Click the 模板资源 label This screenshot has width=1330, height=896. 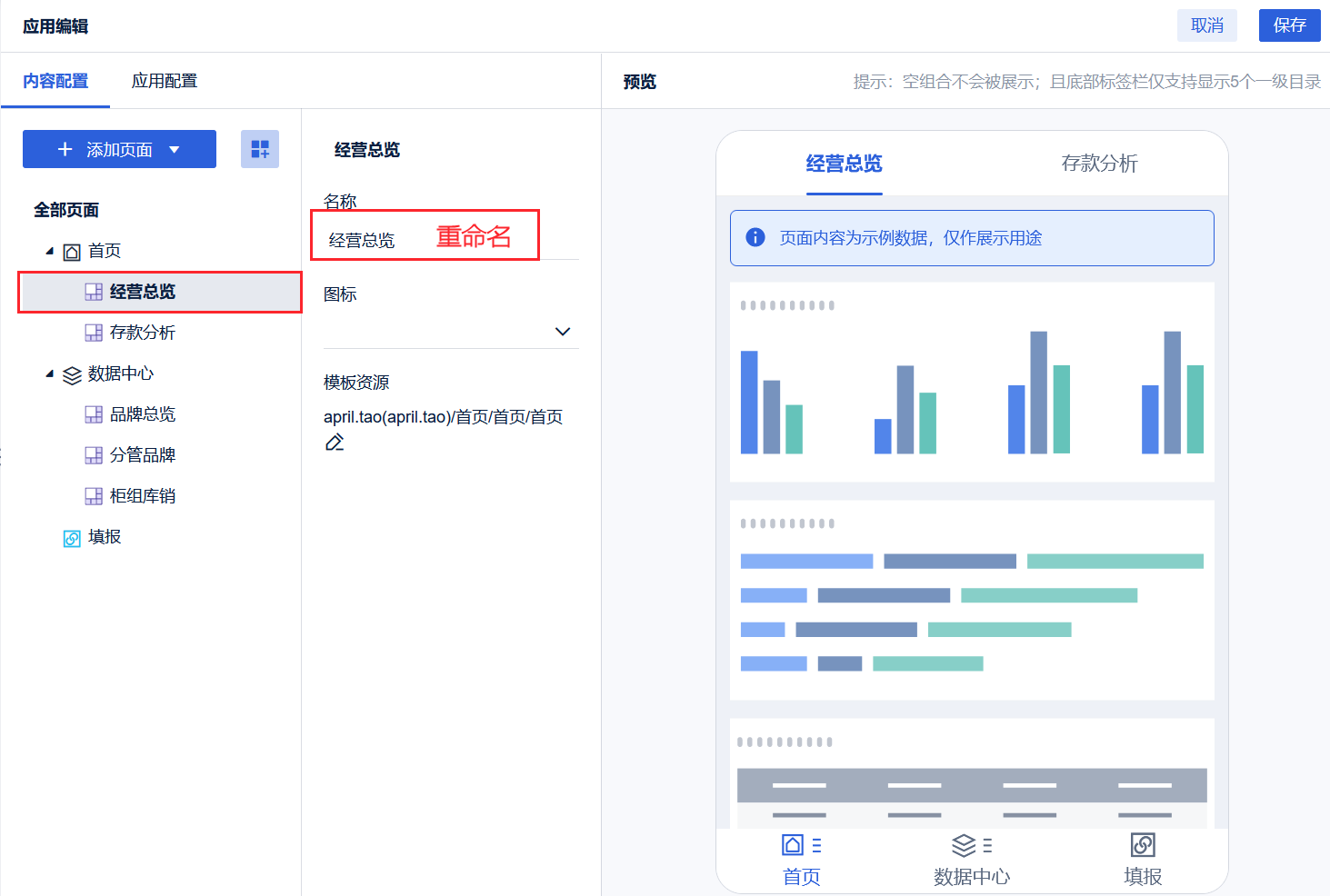click(356, 383)
